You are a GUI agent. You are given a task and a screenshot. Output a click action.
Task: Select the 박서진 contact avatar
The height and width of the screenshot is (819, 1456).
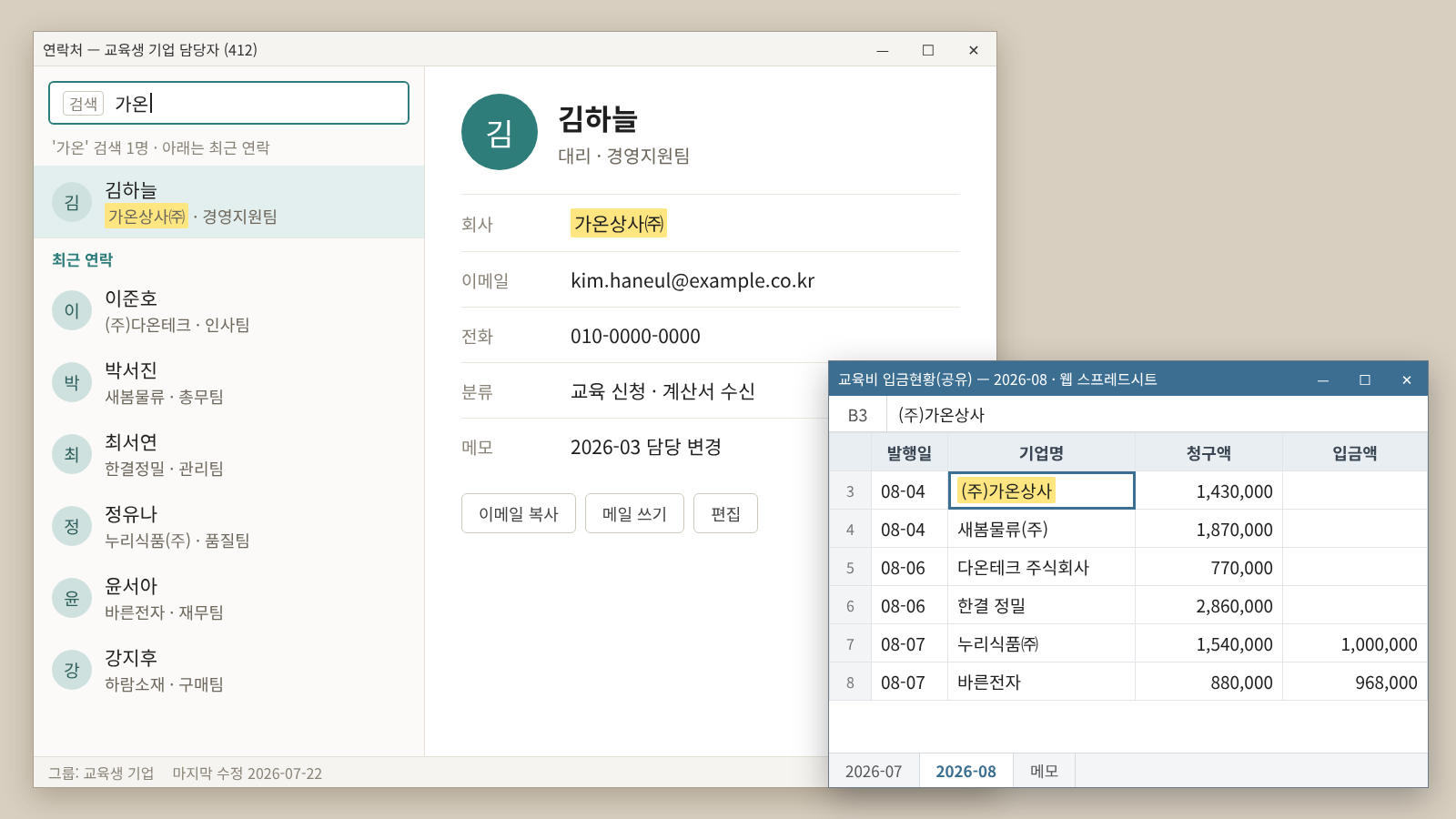tap(72, 382)
